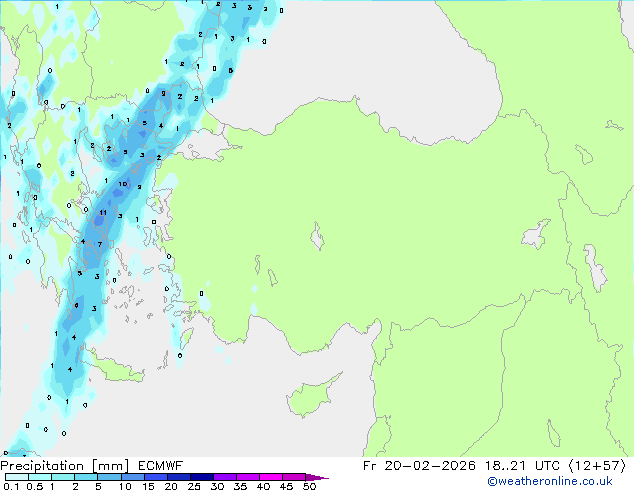Image resolution: width=634 pixels, height=490 pixels.
Task: Click the 'ECMWF' model label
Action: (x=161, y=466)
